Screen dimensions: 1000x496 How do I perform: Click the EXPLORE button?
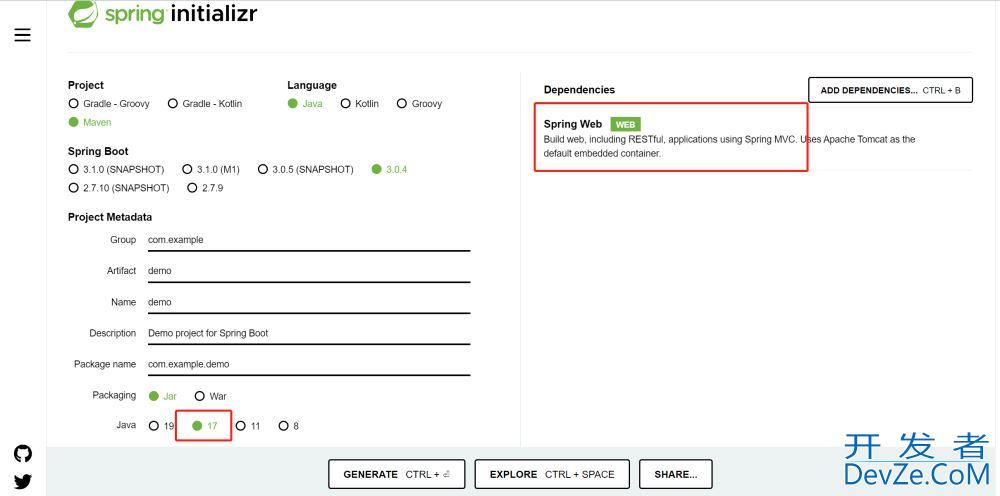(x=552, y=474)
